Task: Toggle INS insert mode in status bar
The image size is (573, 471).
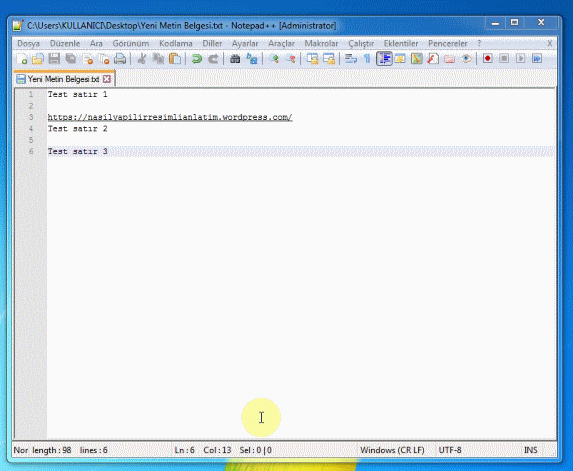Action: coord(531,450)
